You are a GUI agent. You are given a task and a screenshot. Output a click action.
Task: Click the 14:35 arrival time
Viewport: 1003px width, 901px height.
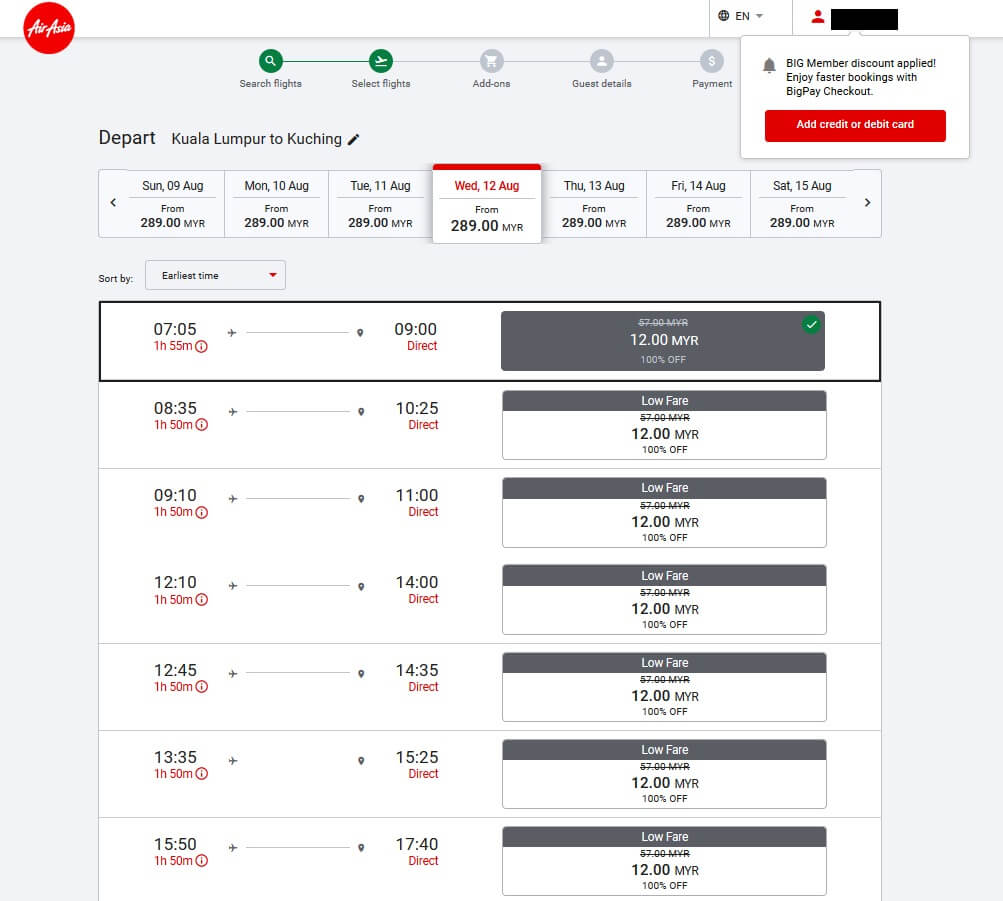pyautogui.click(x=417, y=670)
